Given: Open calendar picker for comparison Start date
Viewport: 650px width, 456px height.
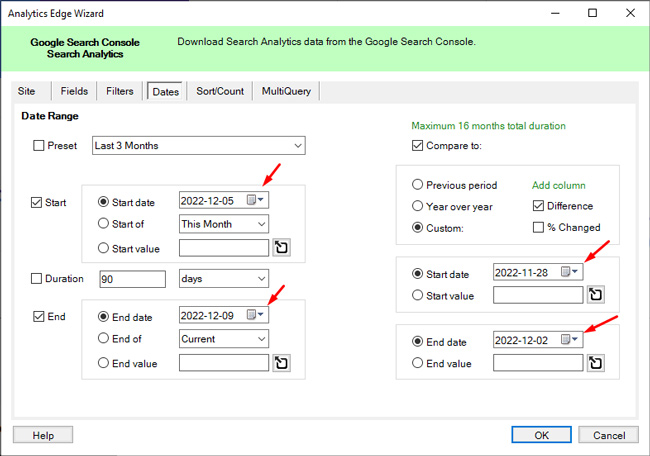Looking at the screenshot, I should [x=570, y=272].
